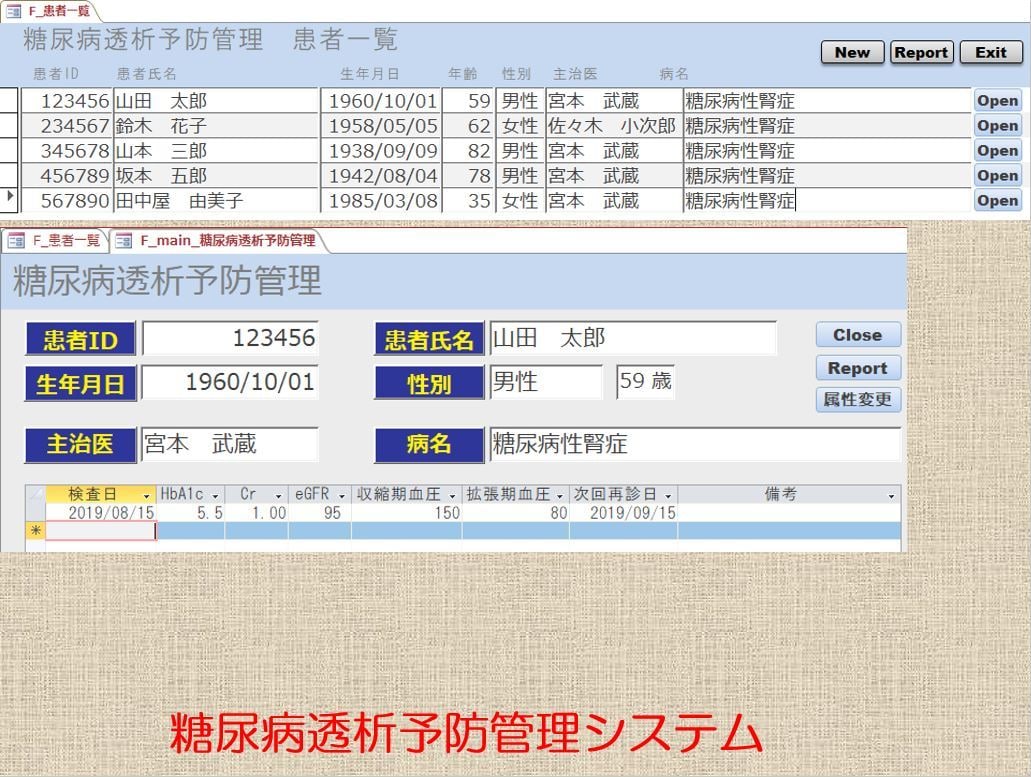The image size is (1031, 777).
Task: Click the next visit date 2019/09/15
Action: coord(623,513)
